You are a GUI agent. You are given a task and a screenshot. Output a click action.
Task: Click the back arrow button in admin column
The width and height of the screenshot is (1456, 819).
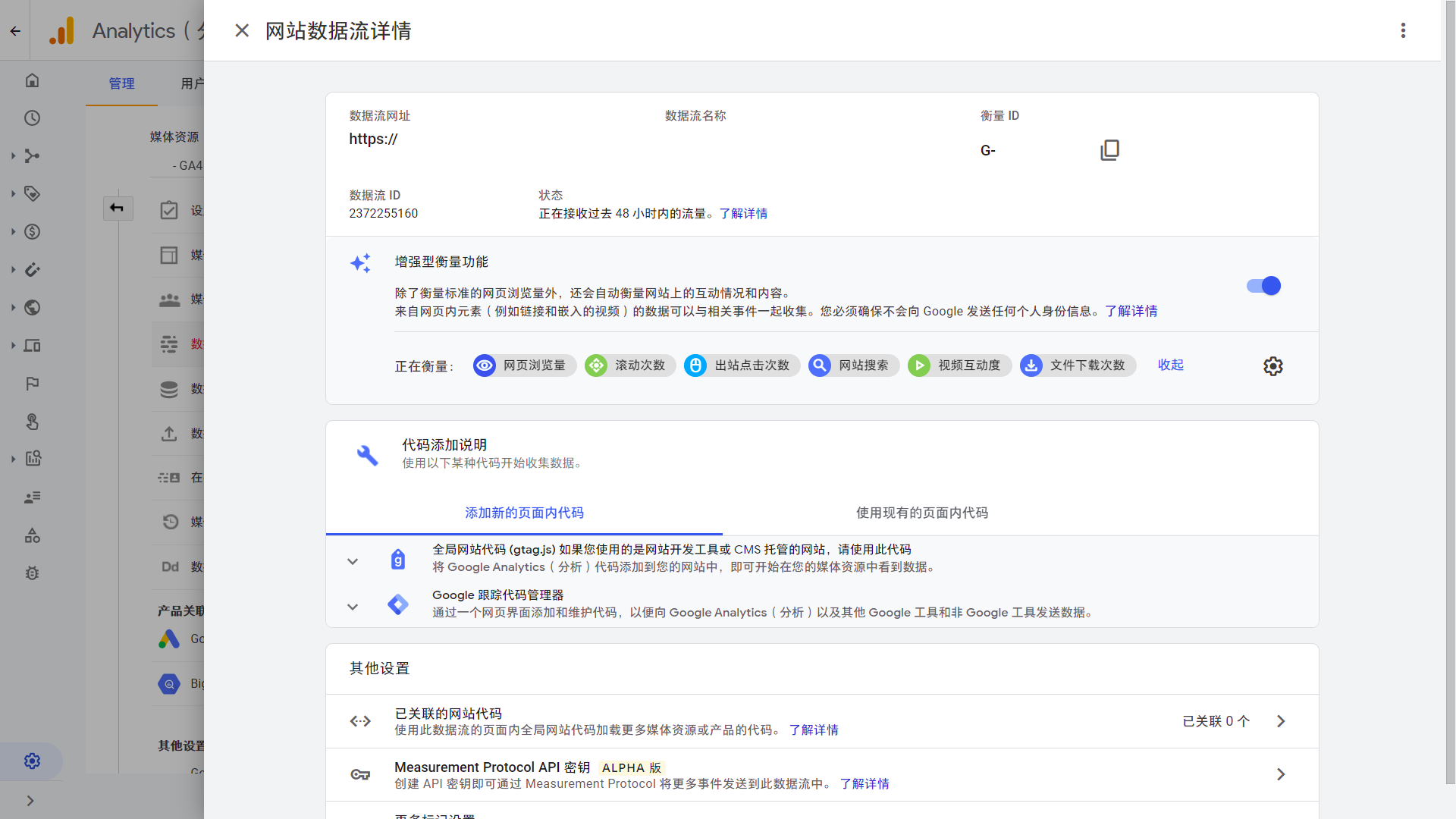pos(118,208)
